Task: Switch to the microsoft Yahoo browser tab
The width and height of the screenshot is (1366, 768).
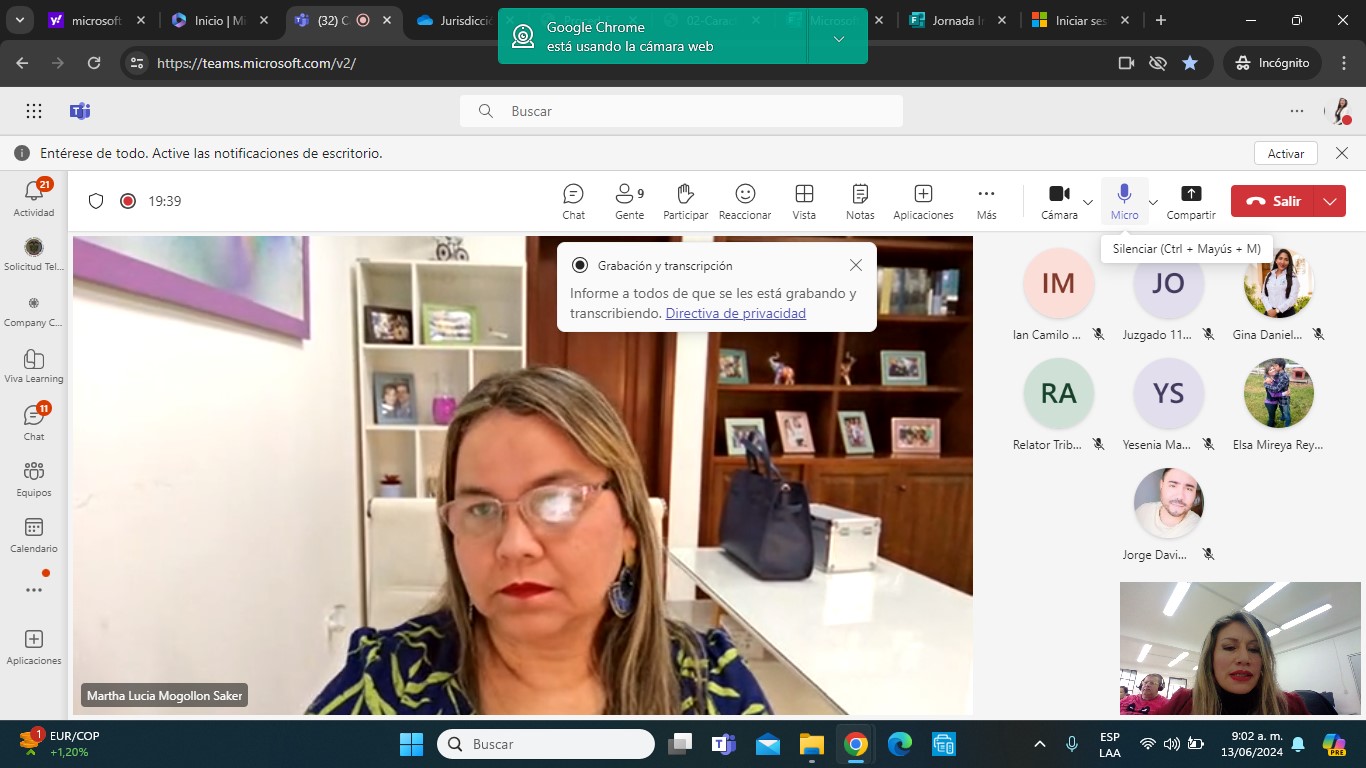Action: pyautogui.click(x=97, y=20)
